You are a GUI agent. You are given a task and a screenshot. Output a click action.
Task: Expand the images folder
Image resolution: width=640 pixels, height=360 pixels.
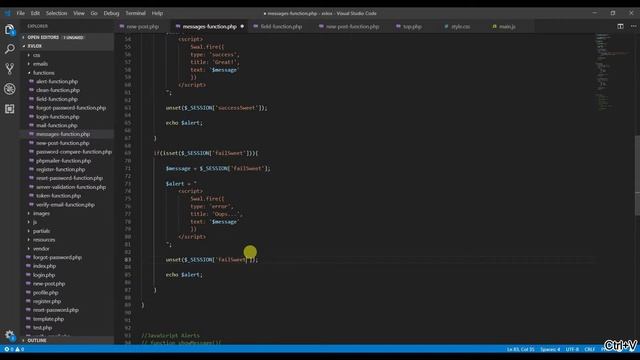(67, 213)
